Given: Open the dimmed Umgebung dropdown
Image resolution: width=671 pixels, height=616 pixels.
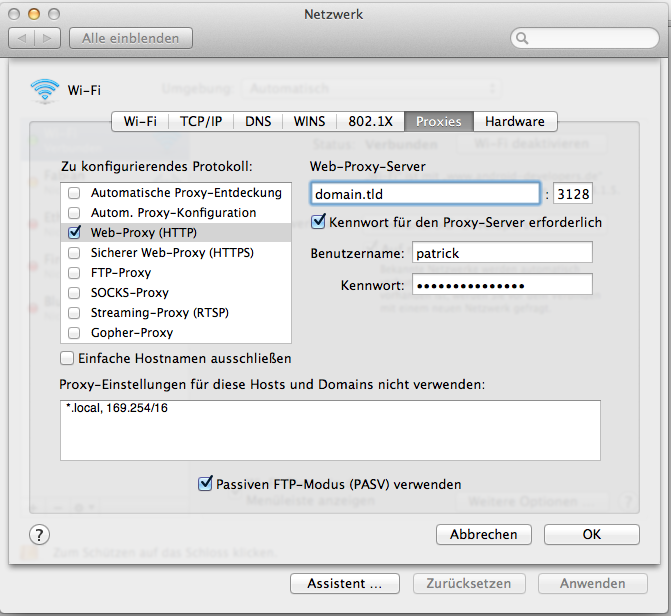Looking at the screenshot, I should tap(371, 89).
